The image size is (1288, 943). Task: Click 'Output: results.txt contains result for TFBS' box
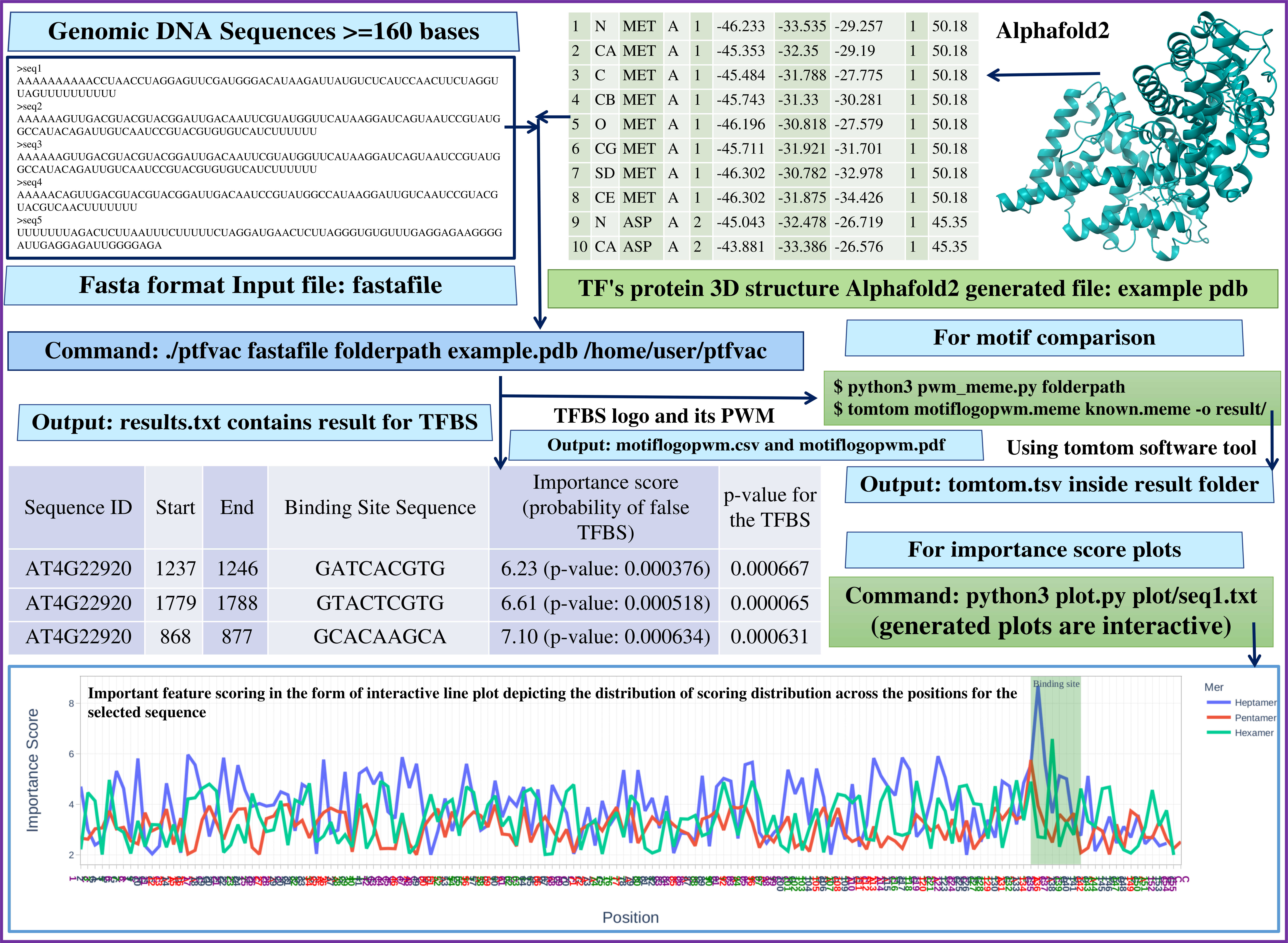click(x=254, y=422)
